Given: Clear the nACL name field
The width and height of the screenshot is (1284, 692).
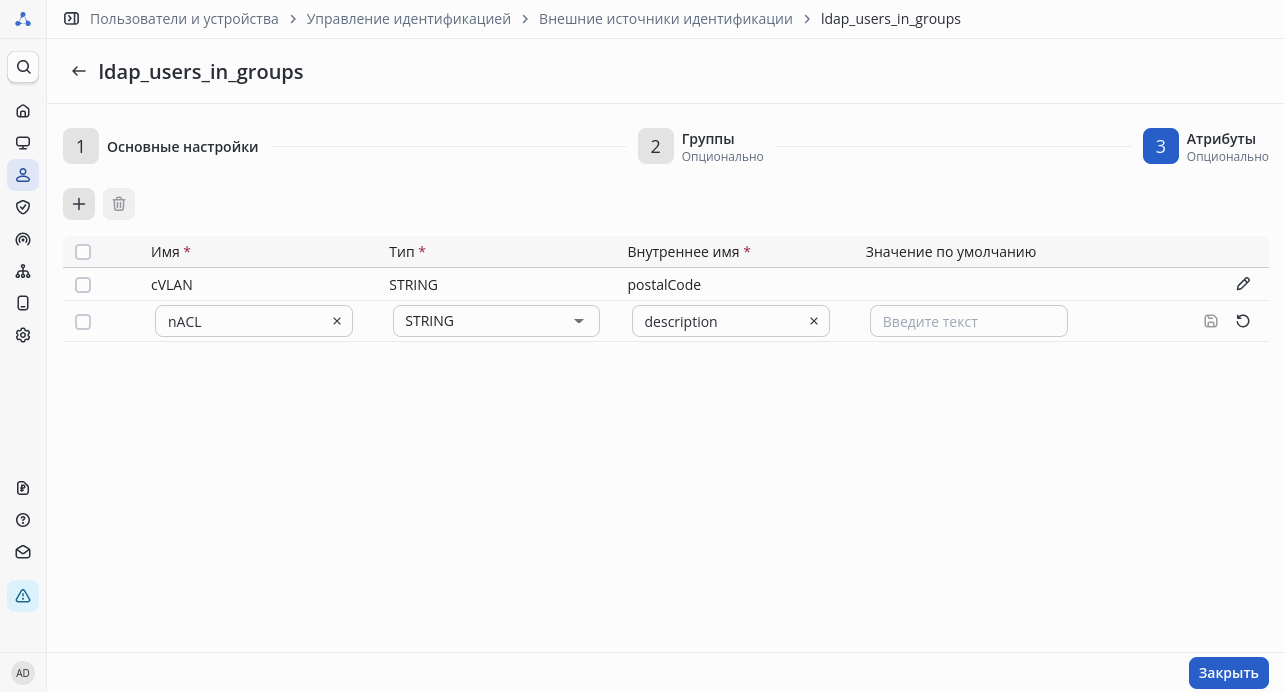Looking at the screenshot, I should [x=337, y=321].
